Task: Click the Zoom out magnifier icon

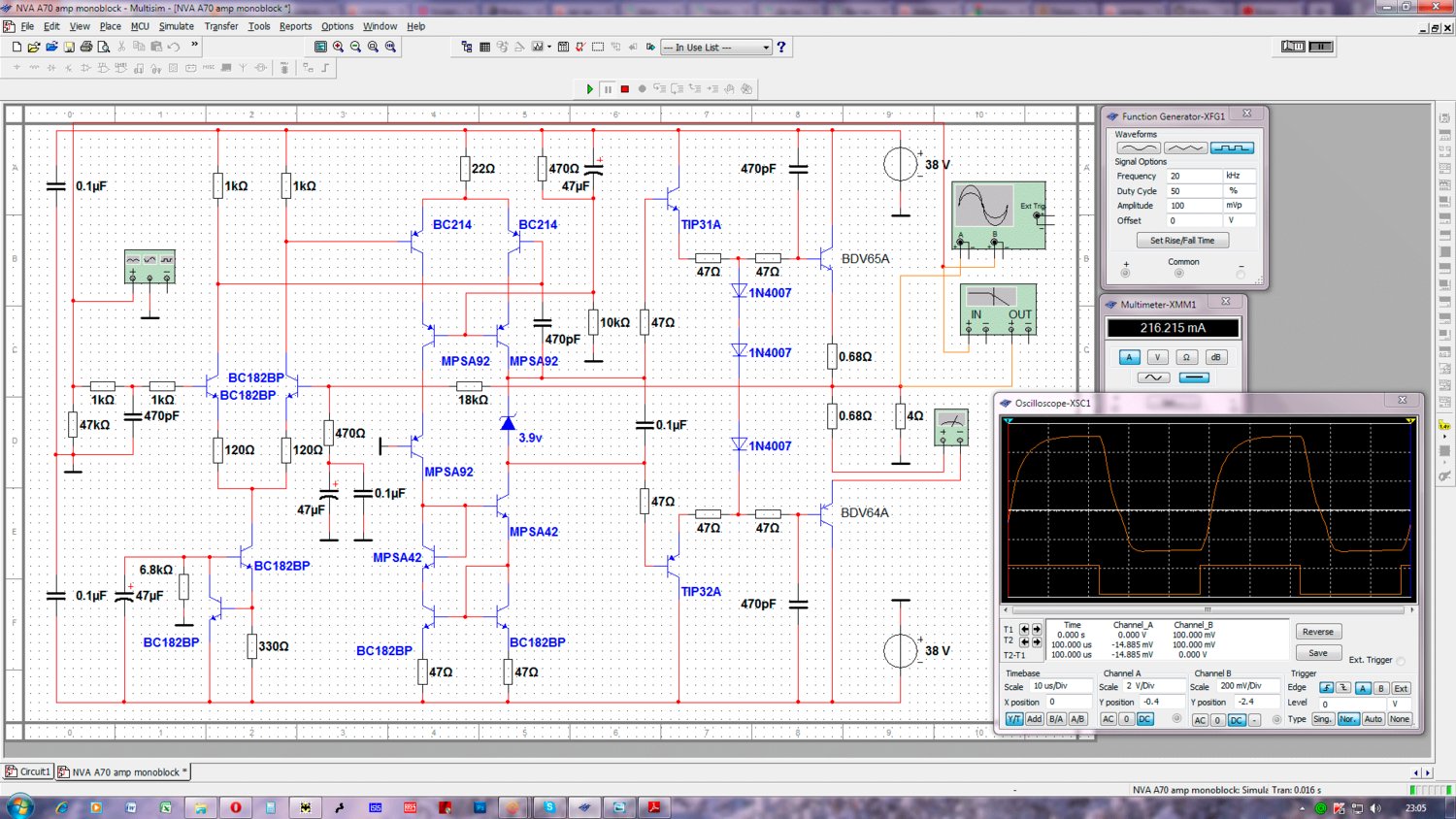Action: (355, 47)
